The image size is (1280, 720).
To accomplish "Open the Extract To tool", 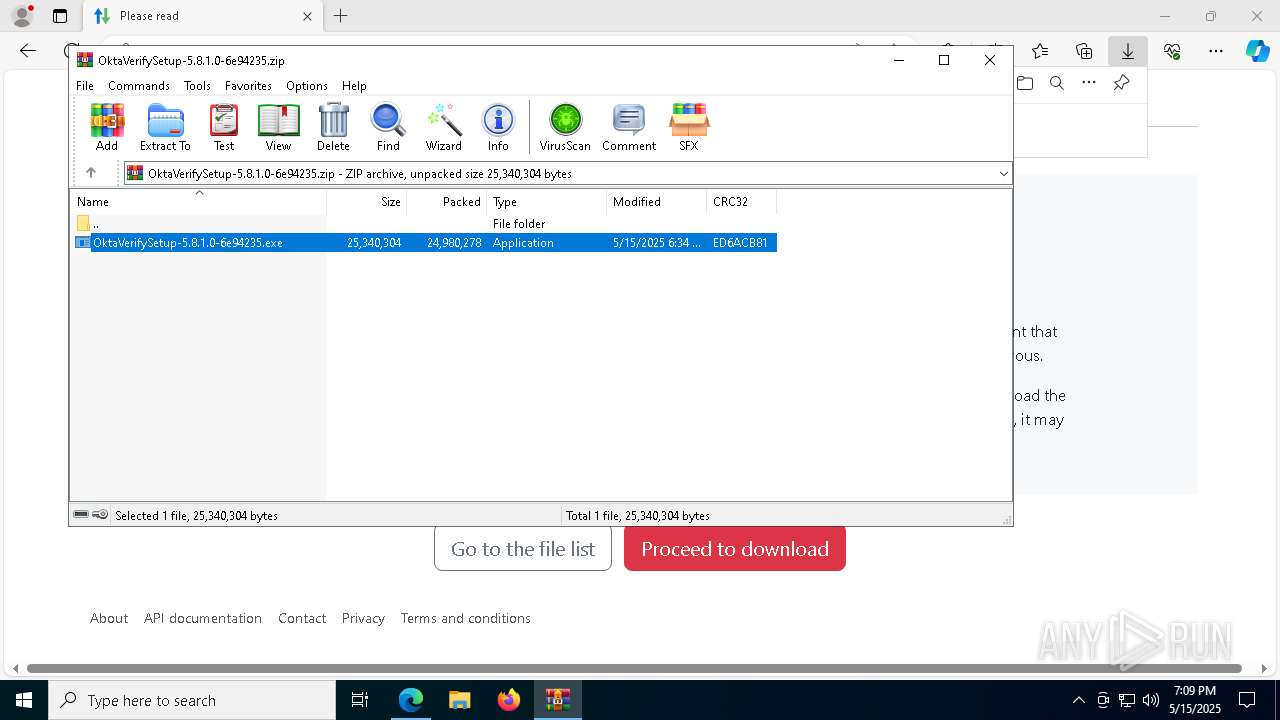I will [x=165, y=127].
